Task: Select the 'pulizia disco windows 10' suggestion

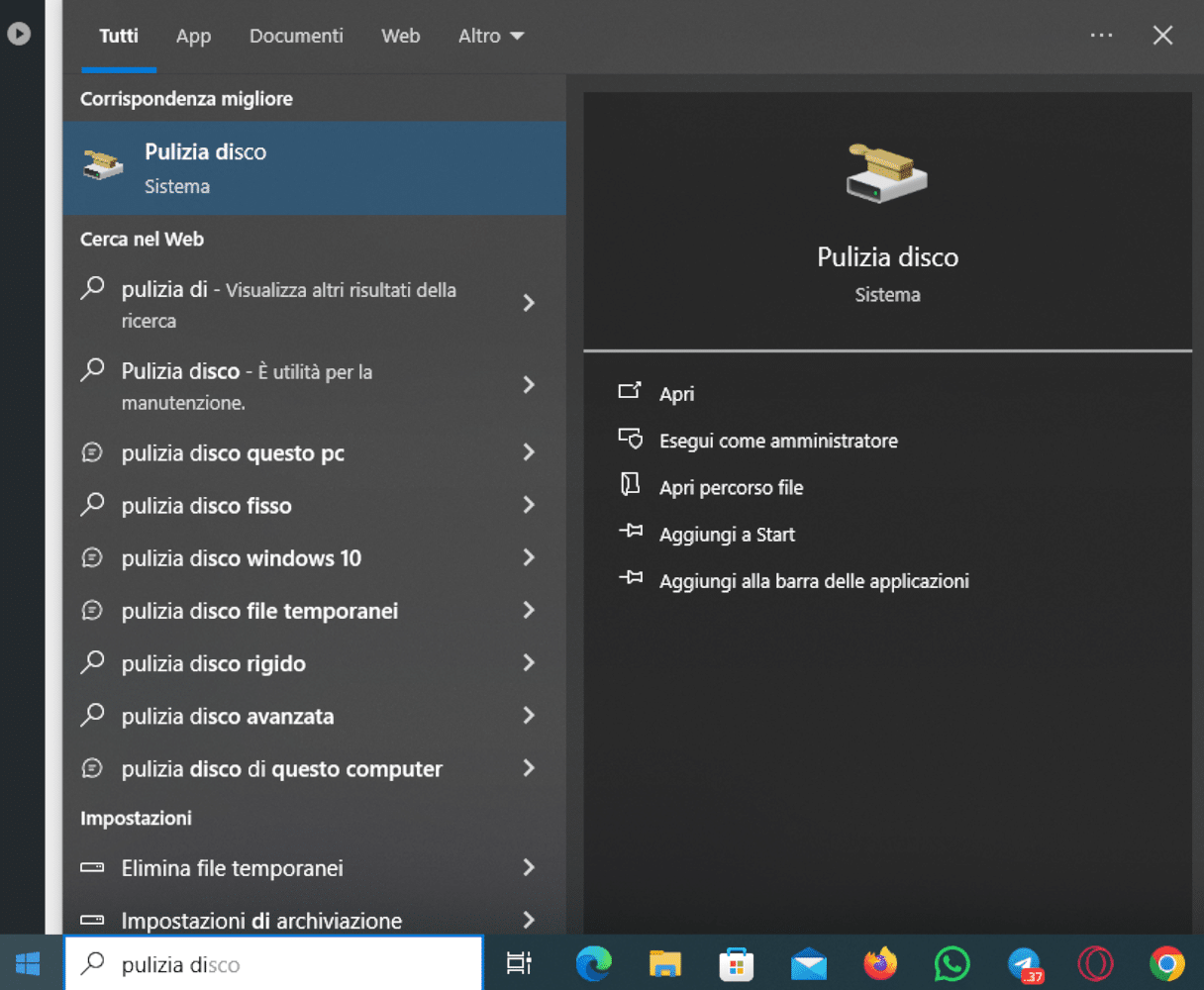Action: click(314, 557)
